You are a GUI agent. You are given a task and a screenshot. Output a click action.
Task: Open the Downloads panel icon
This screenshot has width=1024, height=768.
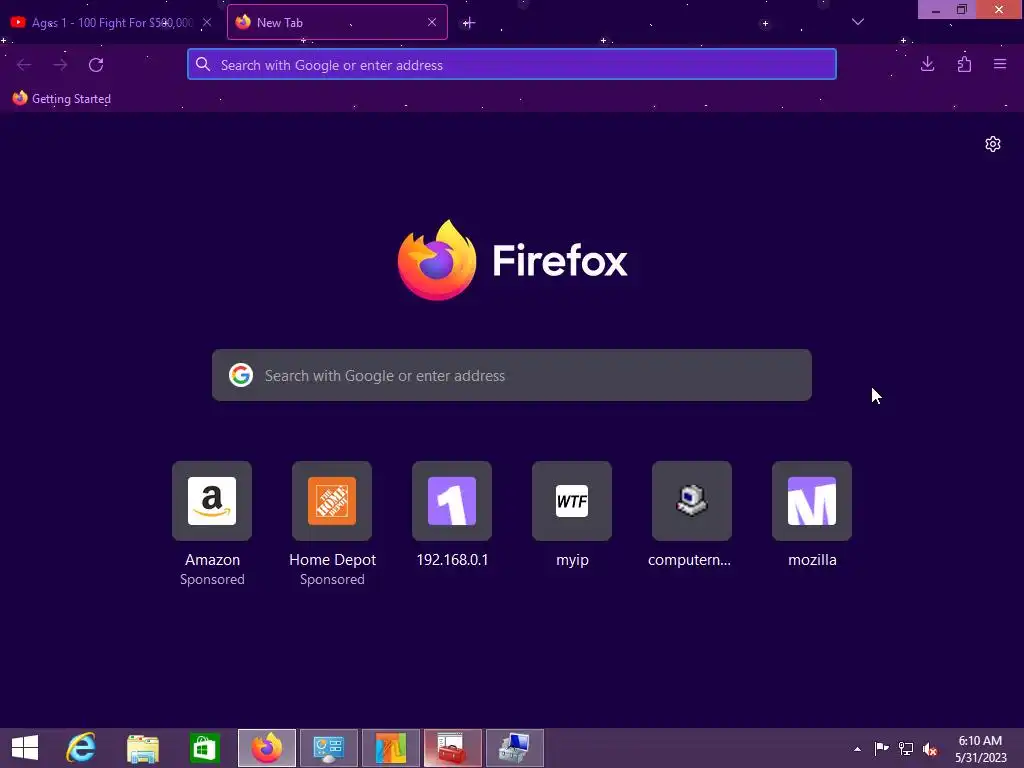point(927,64)
